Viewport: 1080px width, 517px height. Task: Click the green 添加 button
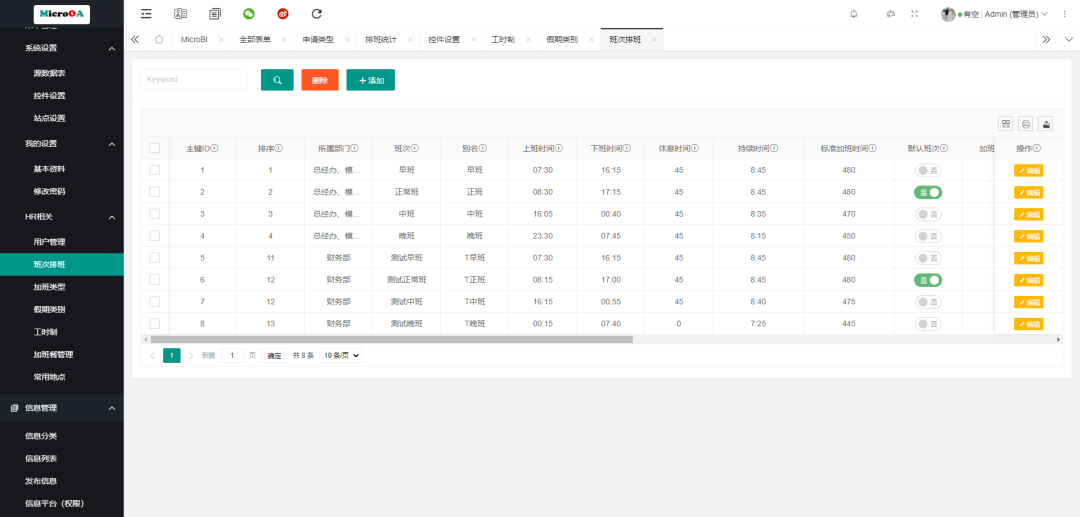(x=370, y=80)
